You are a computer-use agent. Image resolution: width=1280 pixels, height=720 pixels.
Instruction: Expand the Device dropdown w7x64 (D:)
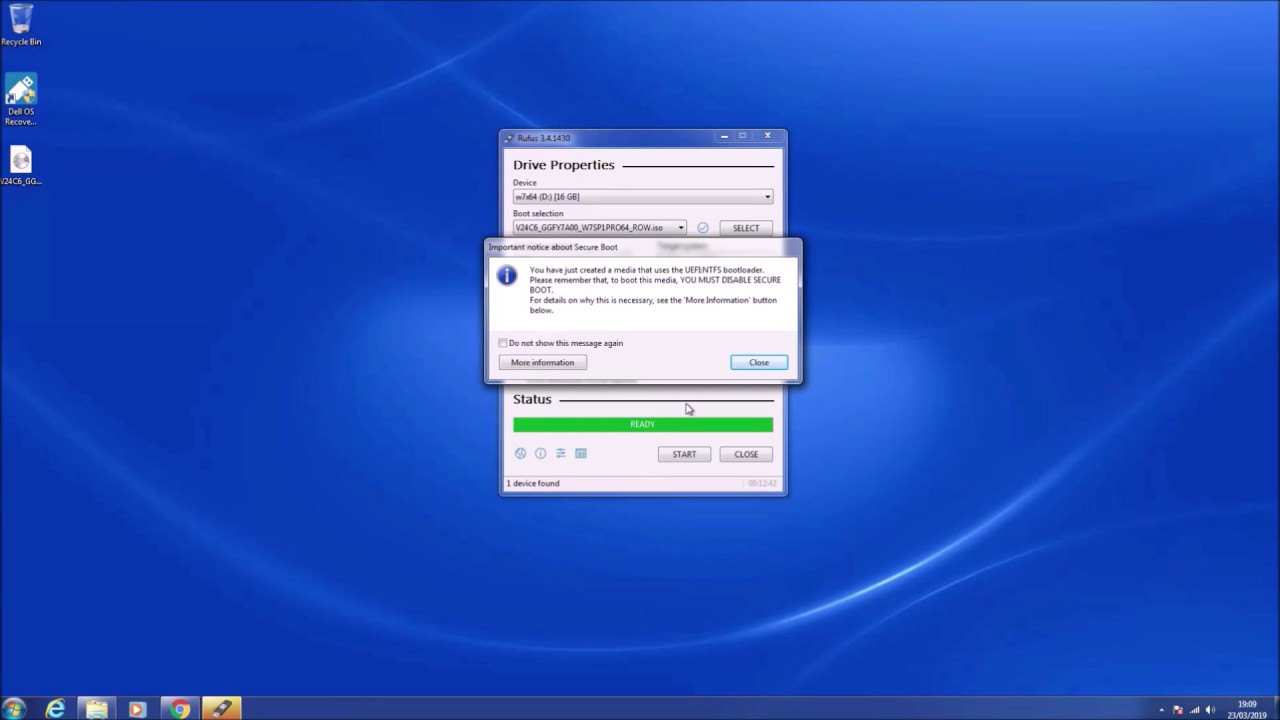pyautogui.click(x=643, y=197)
